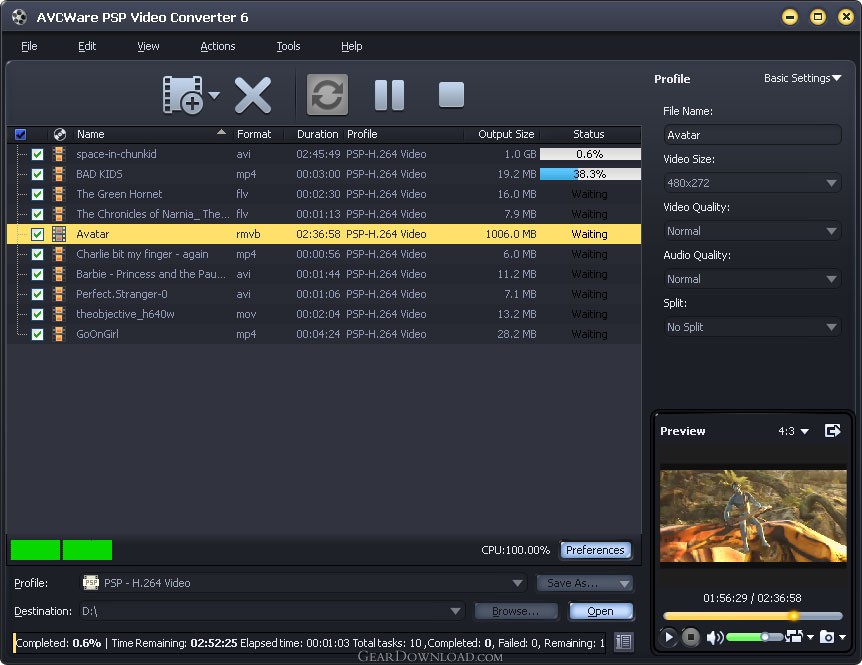Uncheck the GoOnGirl checkbox
Screen dimensions: 862x665
(x=37, y=334)
